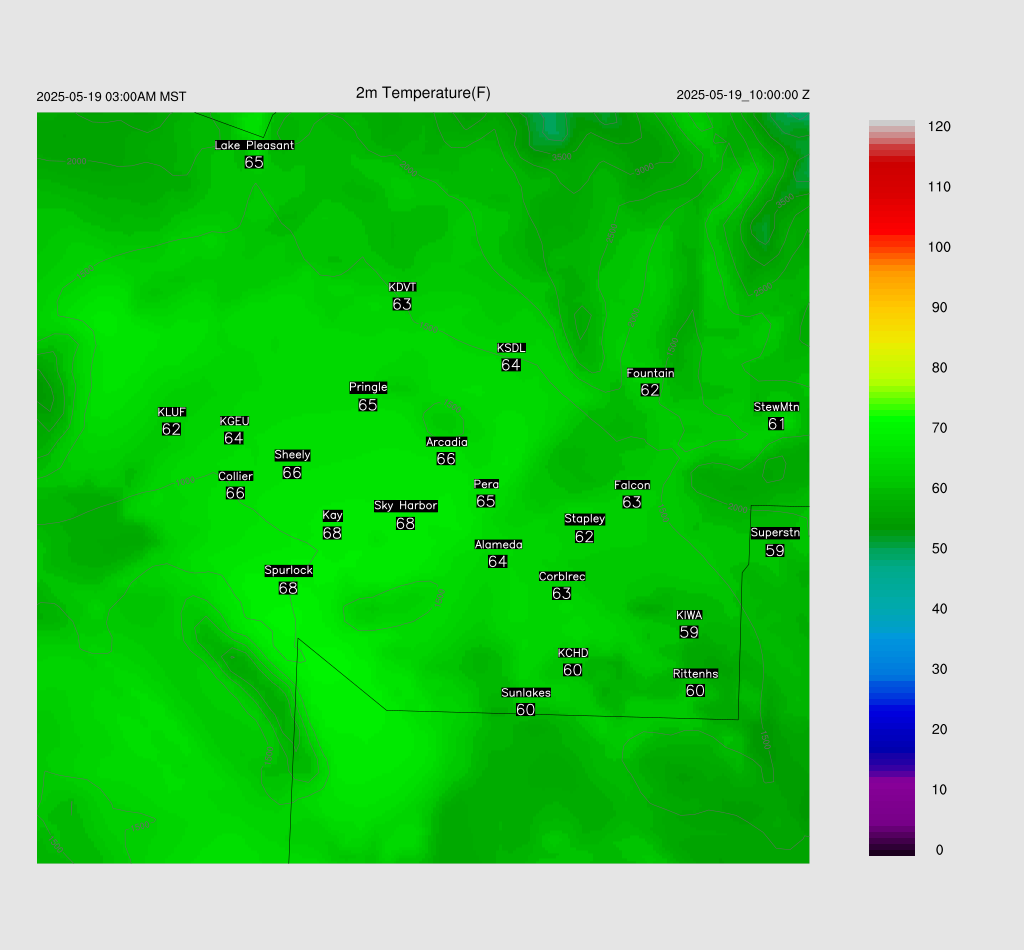The image size is (1024, 950).
Task: Click the KSDL station label
Action: coord(511,348)
